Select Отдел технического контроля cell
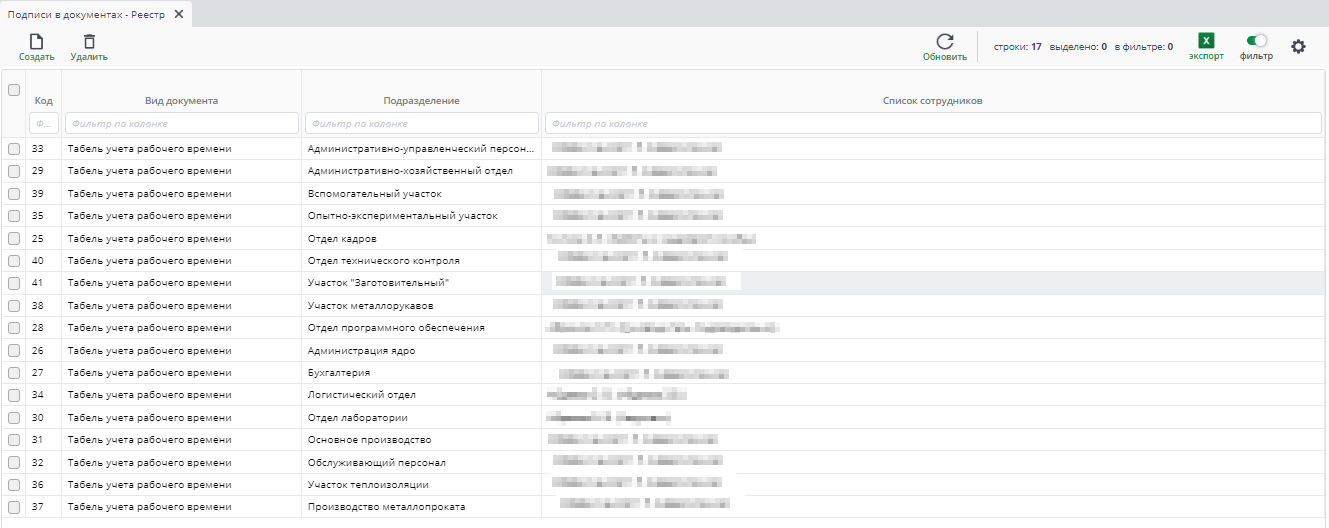Screen dimensions: 1329x528 click(x=422, y=261)
